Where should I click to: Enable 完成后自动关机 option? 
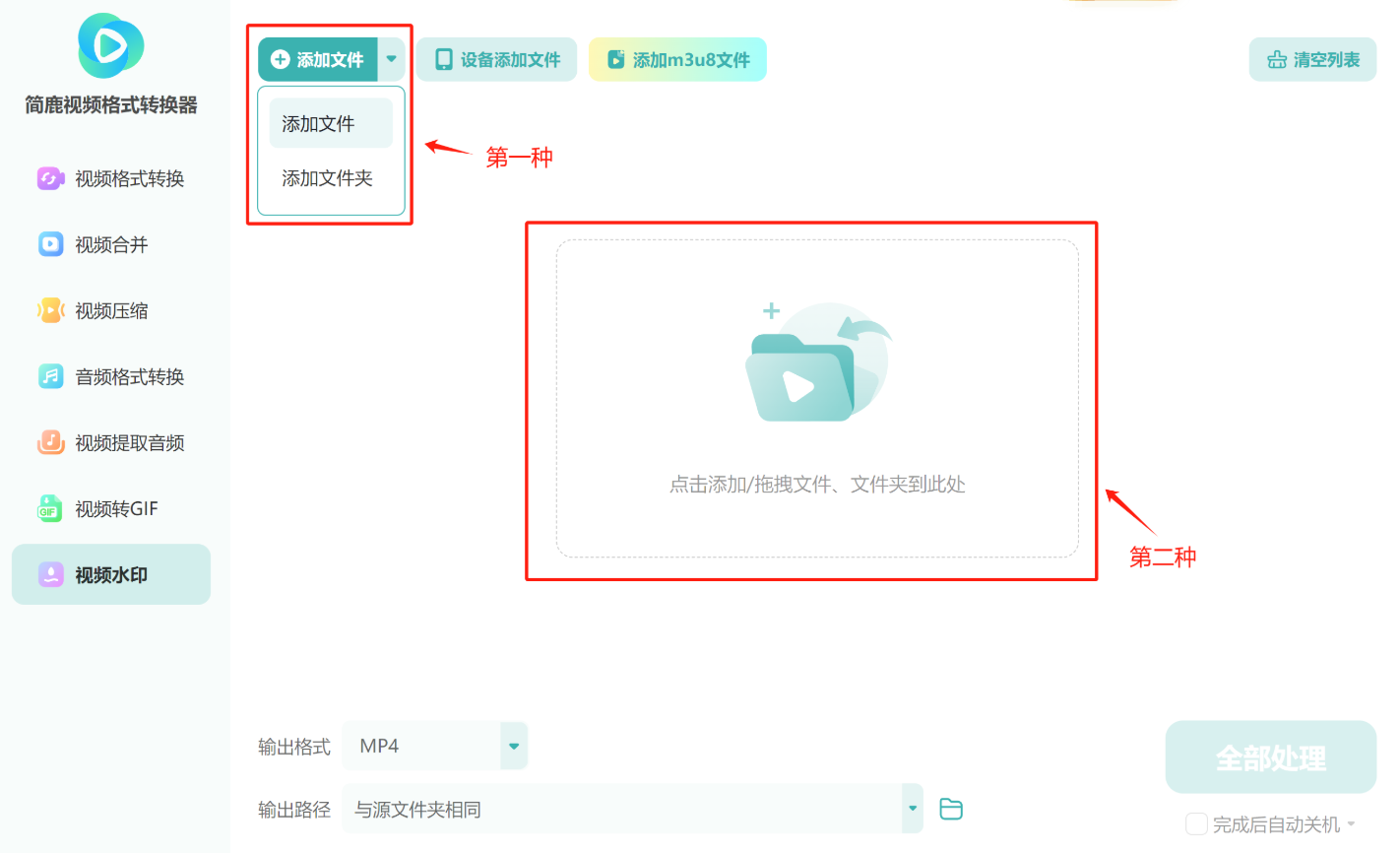point(1196,823)
